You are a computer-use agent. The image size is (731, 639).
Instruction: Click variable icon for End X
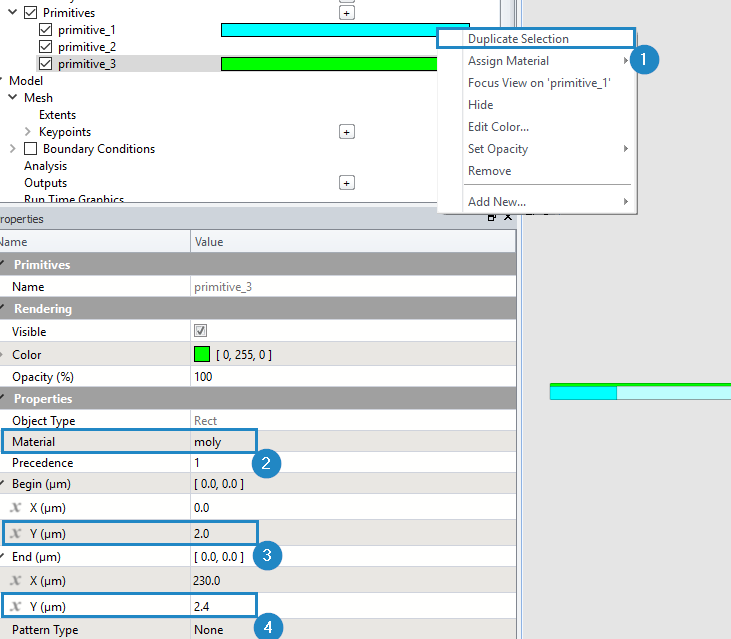16,581
